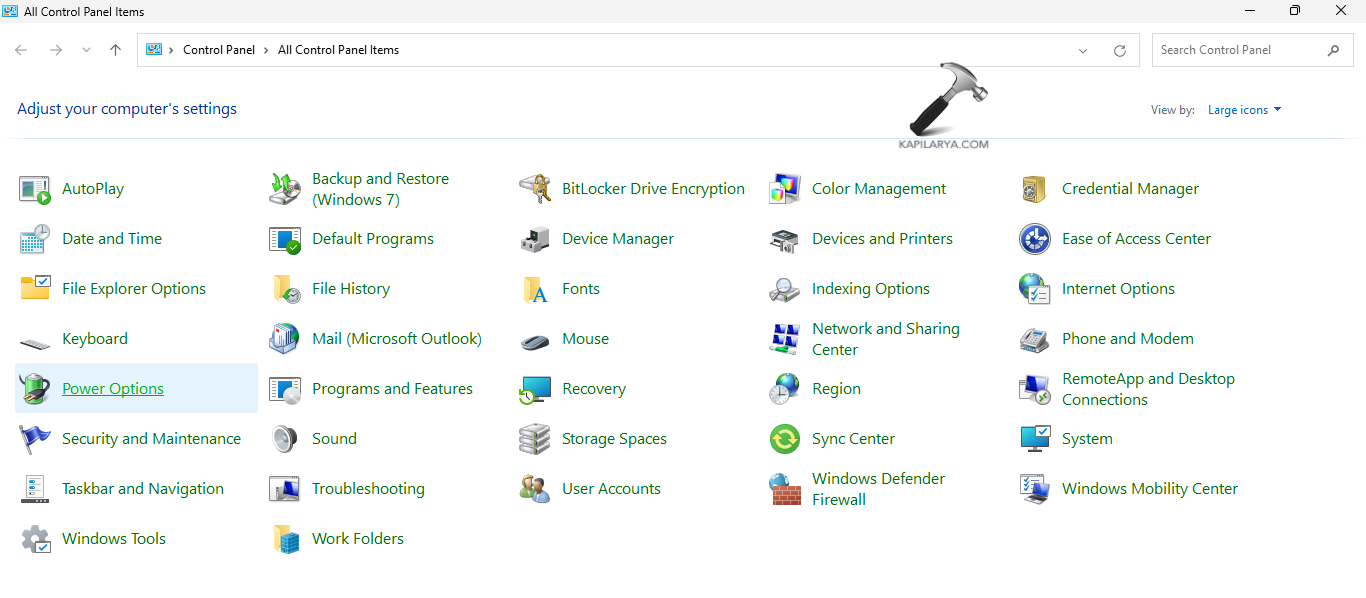Open the View by icons dropdown
The width and height of the screenshot is (1366, 598).
coord(1243,110)
